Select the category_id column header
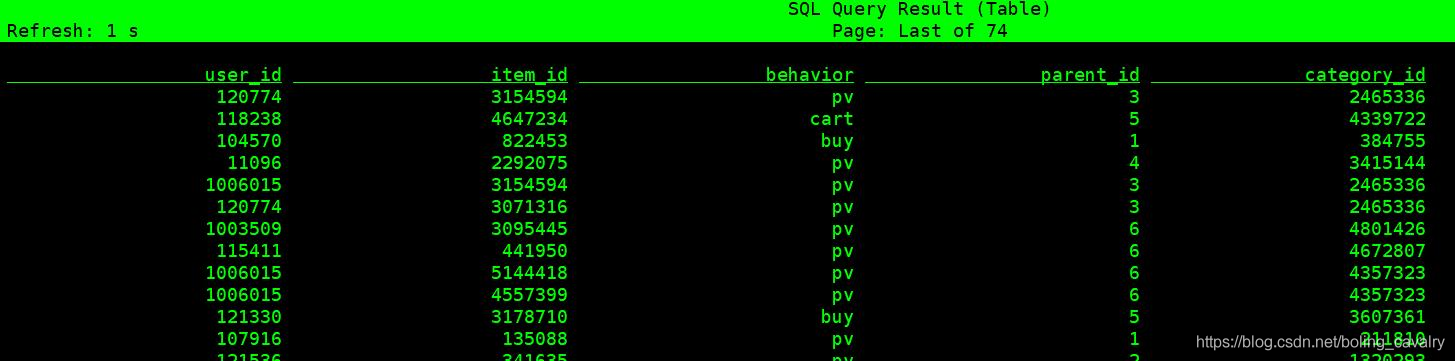Image resolution: width=1455 pixels, height=361 pixels. (x=1365, y=75)
